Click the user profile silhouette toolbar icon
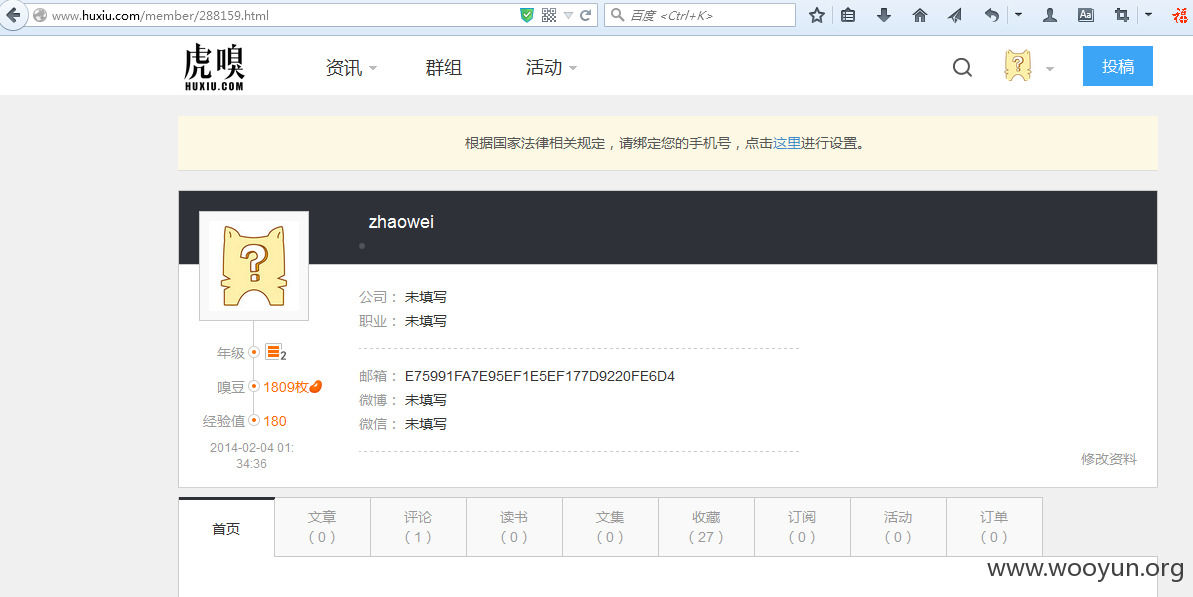Screen dimensions: 1193x597 (1050, 15)
